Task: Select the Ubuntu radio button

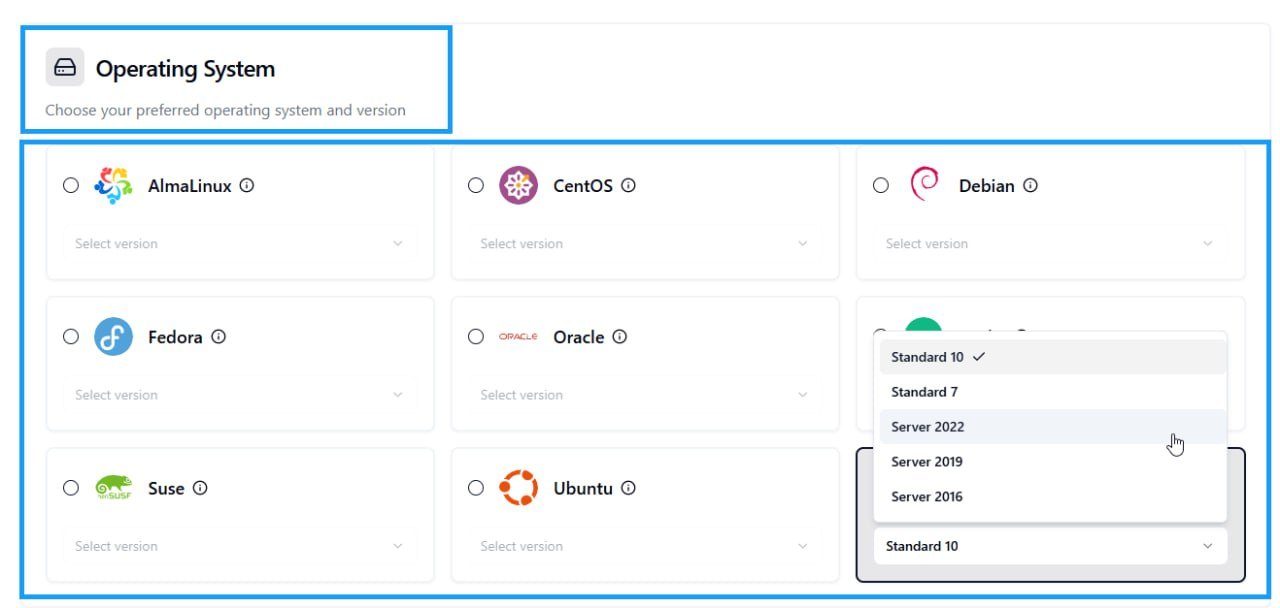Action: pyautogui.click(x=476, y=488)
